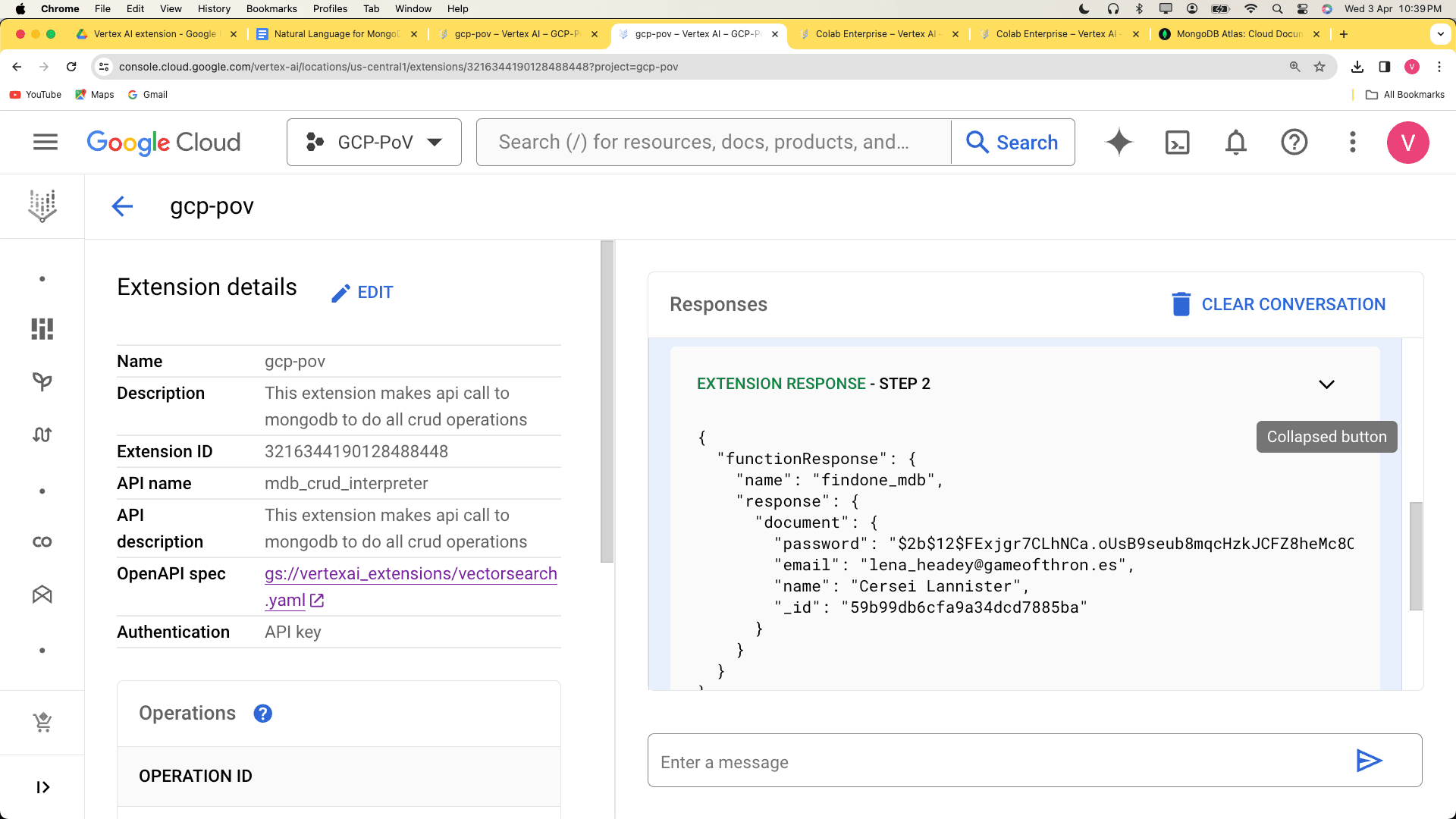Click the site info icon in address bar
Viewport: 1456px width, 819px height.
(x=104, y=67)
